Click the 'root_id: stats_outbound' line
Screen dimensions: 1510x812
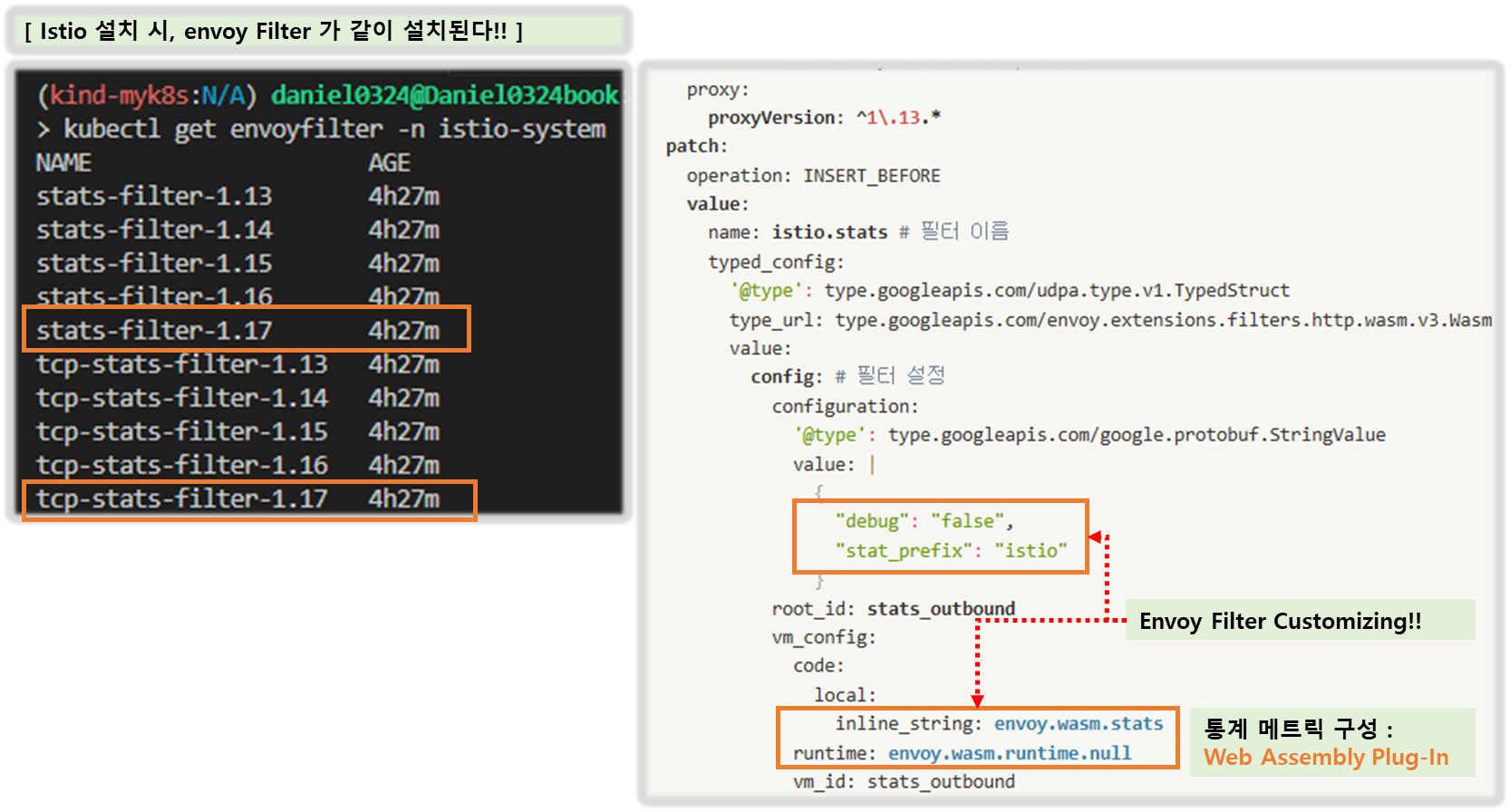coord(894,609)
